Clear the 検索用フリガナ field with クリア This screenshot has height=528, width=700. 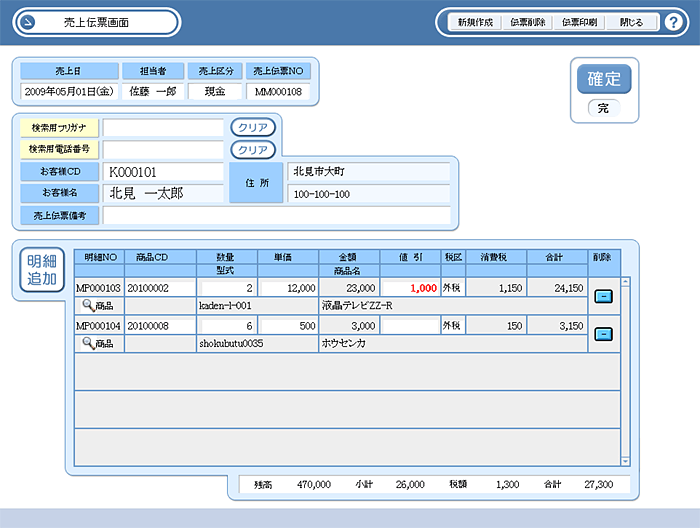[251, 128]
